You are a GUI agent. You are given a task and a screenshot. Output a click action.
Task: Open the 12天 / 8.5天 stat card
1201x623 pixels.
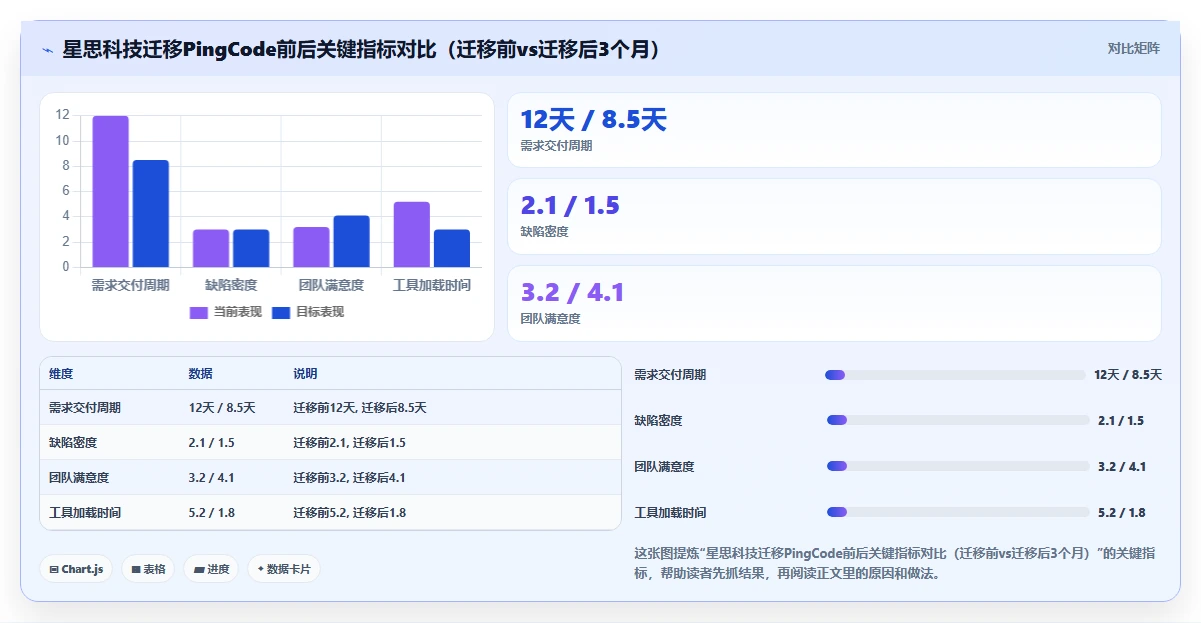834,130
